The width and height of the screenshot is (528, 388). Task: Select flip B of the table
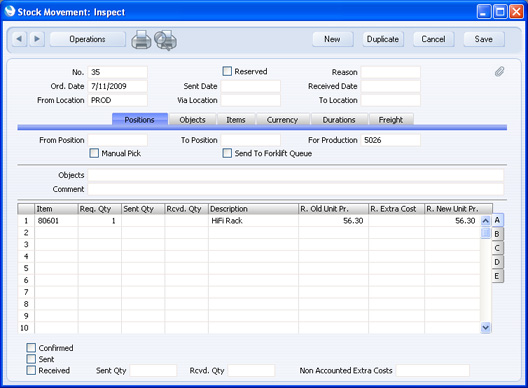click(x=497, y=234)
